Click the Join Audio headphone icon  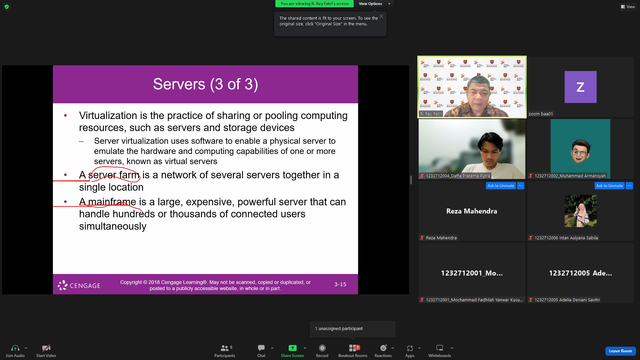point(15,348)
